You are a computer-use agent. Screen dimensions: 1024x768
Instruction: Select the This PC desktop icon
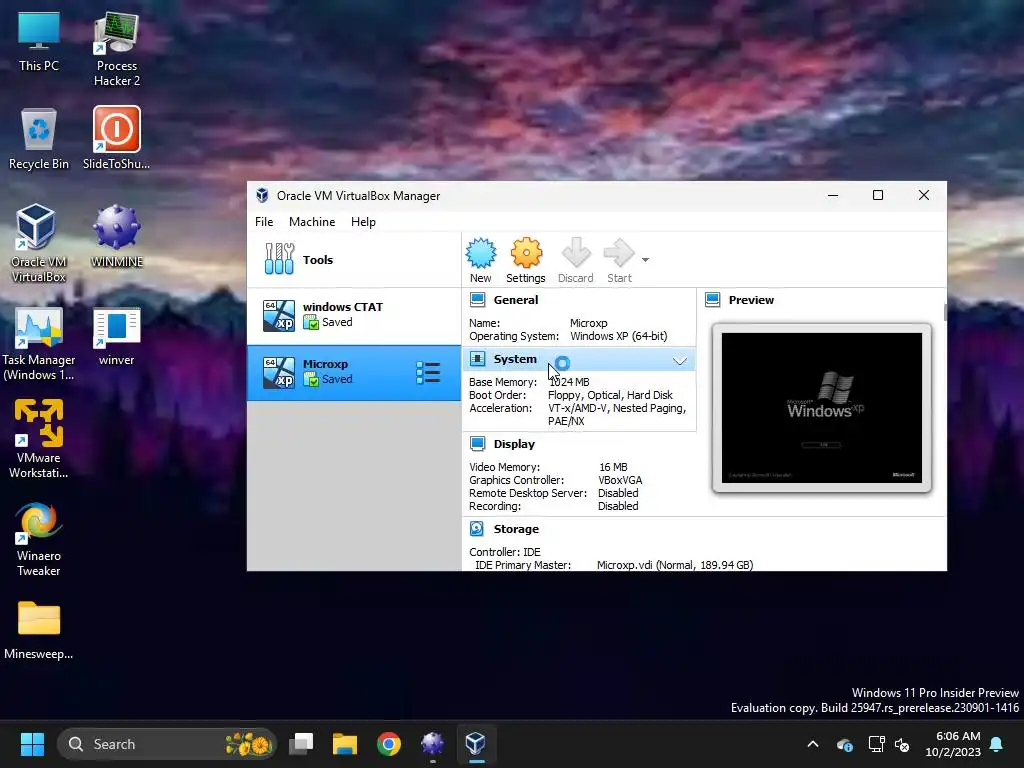click(39, 41)
